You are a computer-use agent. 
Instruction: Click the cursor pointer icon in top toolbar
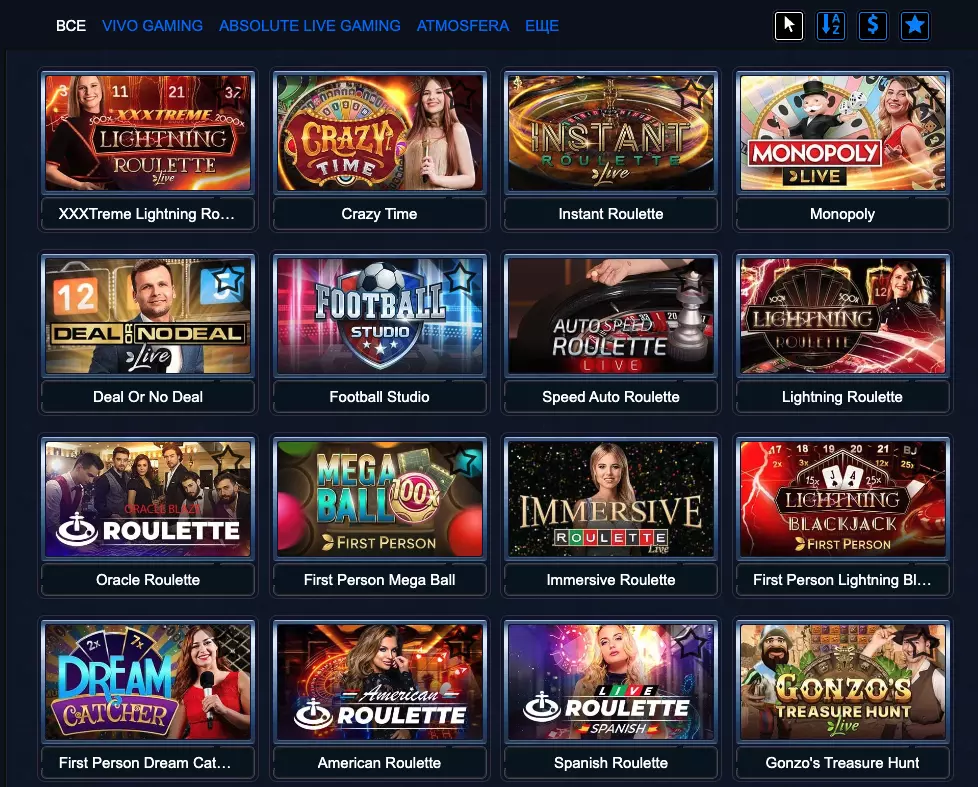tap(788, 26)
